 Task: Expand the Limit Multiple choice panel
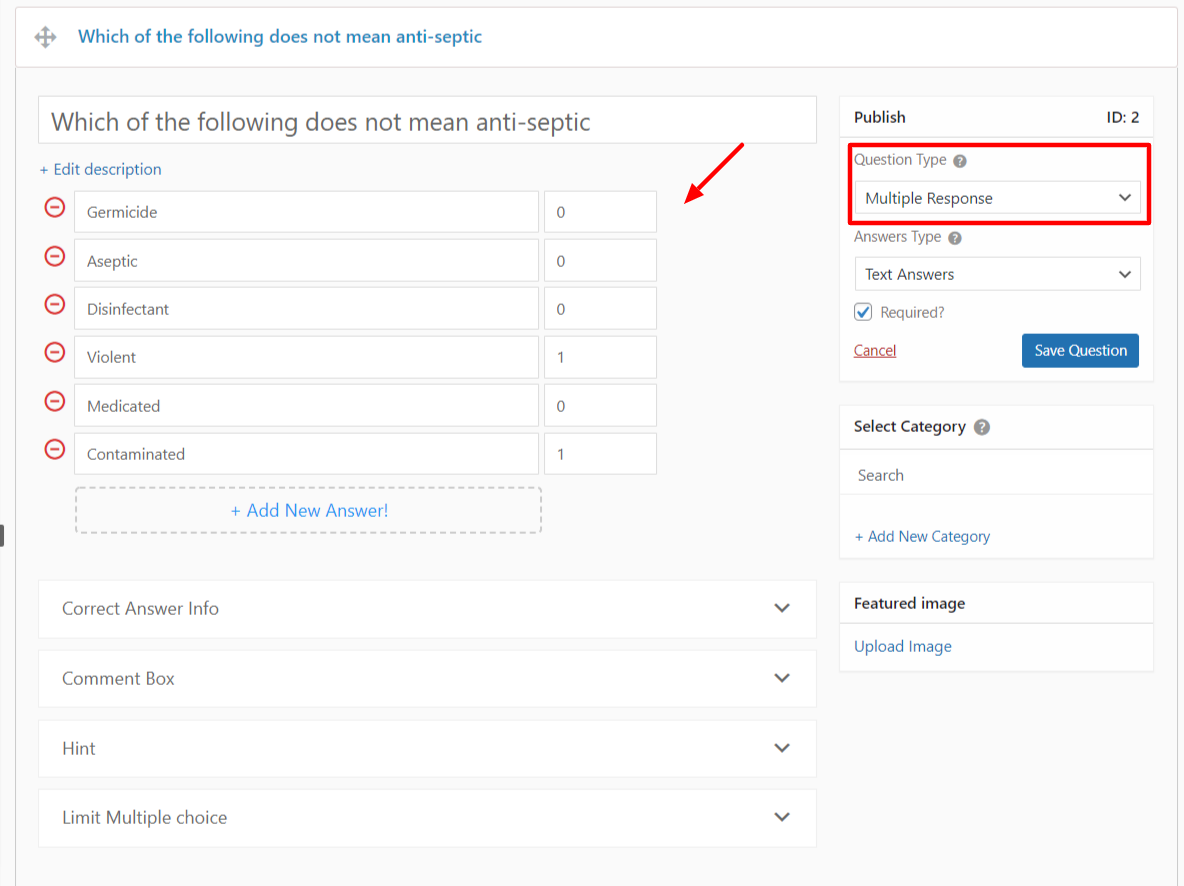(x=427, y=817)
